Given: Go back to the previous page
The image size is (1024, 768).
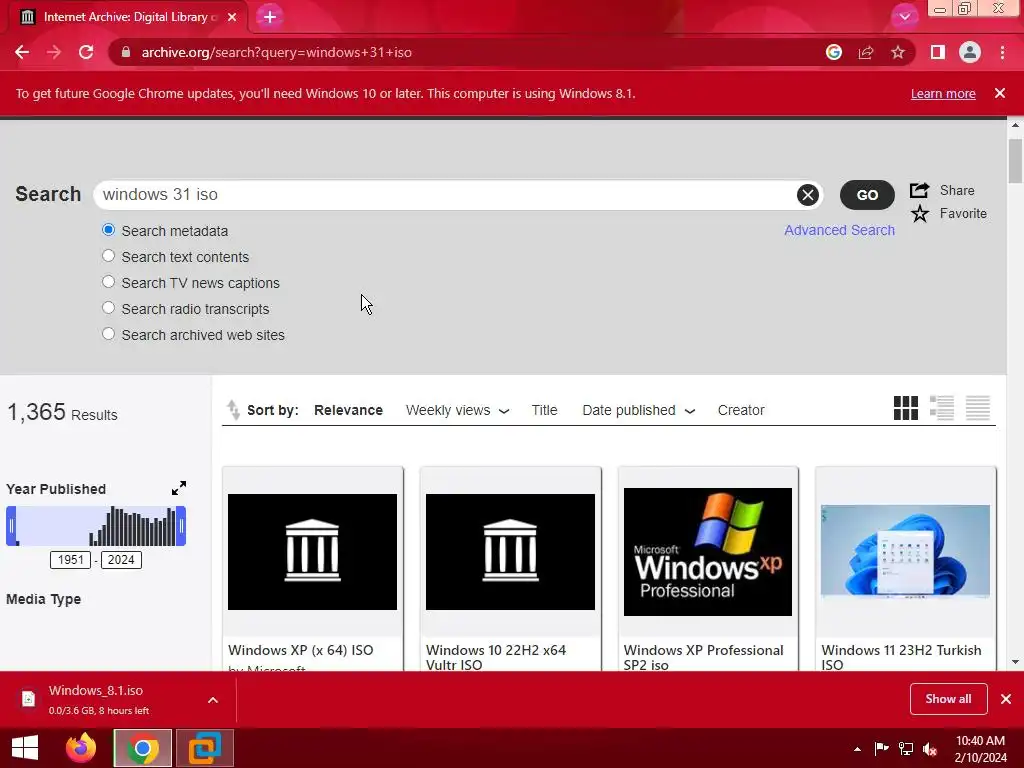Looking at the screenshot, I should coord(22,52).
